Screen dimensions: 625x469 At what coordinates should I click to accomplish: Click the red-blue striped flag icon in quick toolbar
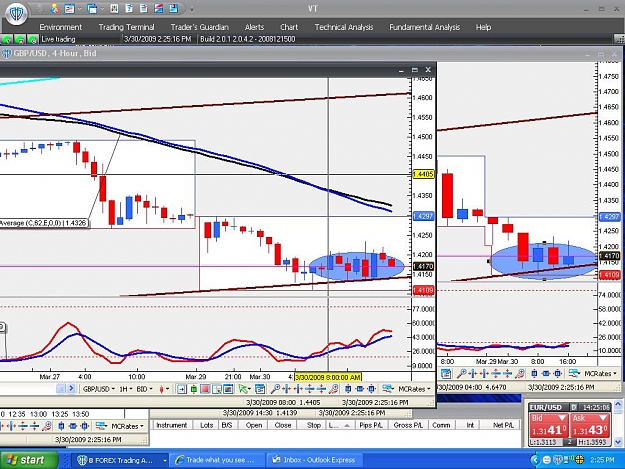coord(158,8)
